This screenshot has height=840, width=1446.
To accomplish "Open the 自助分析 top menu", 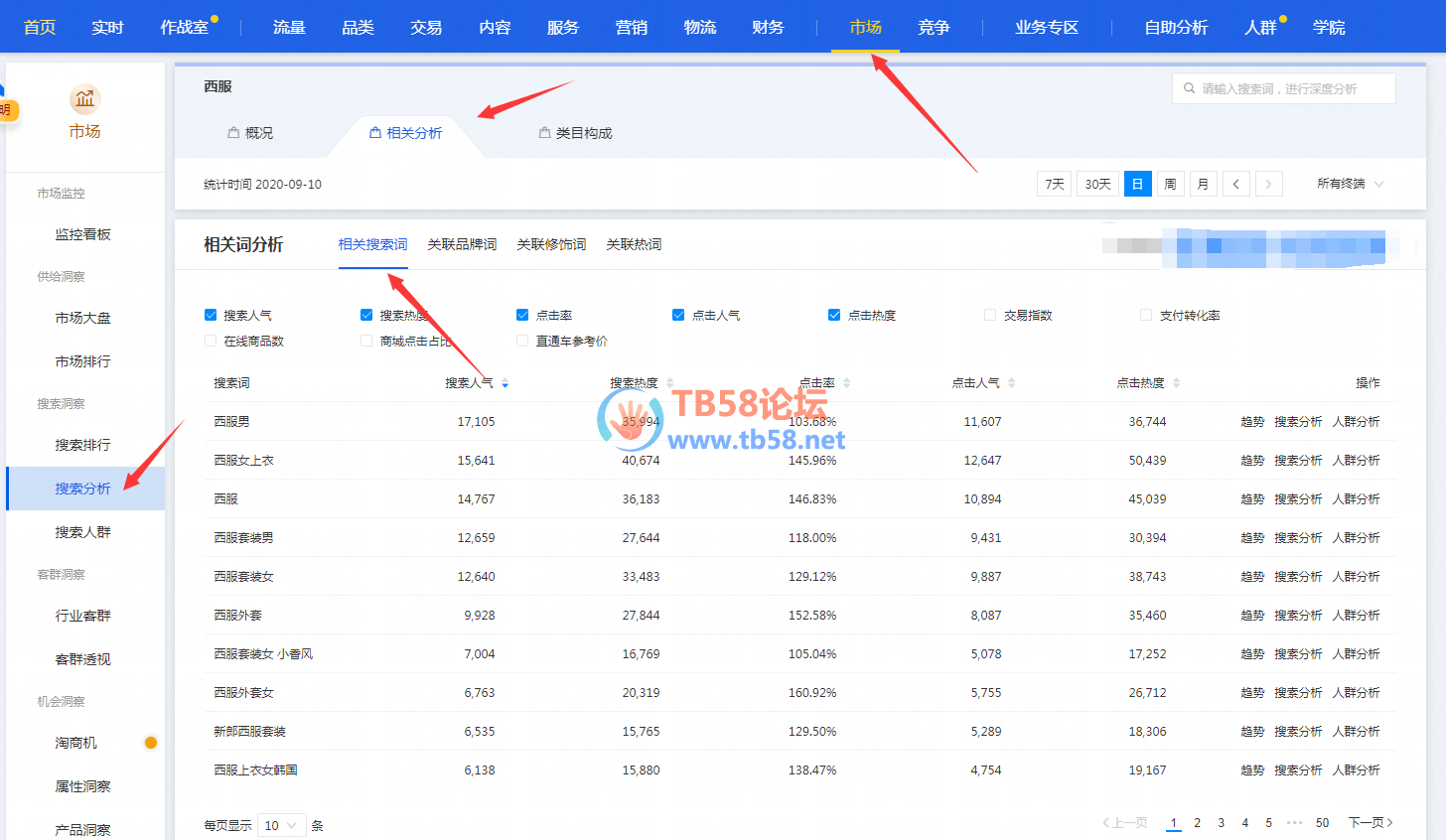I will click(x=1176, y=27).
